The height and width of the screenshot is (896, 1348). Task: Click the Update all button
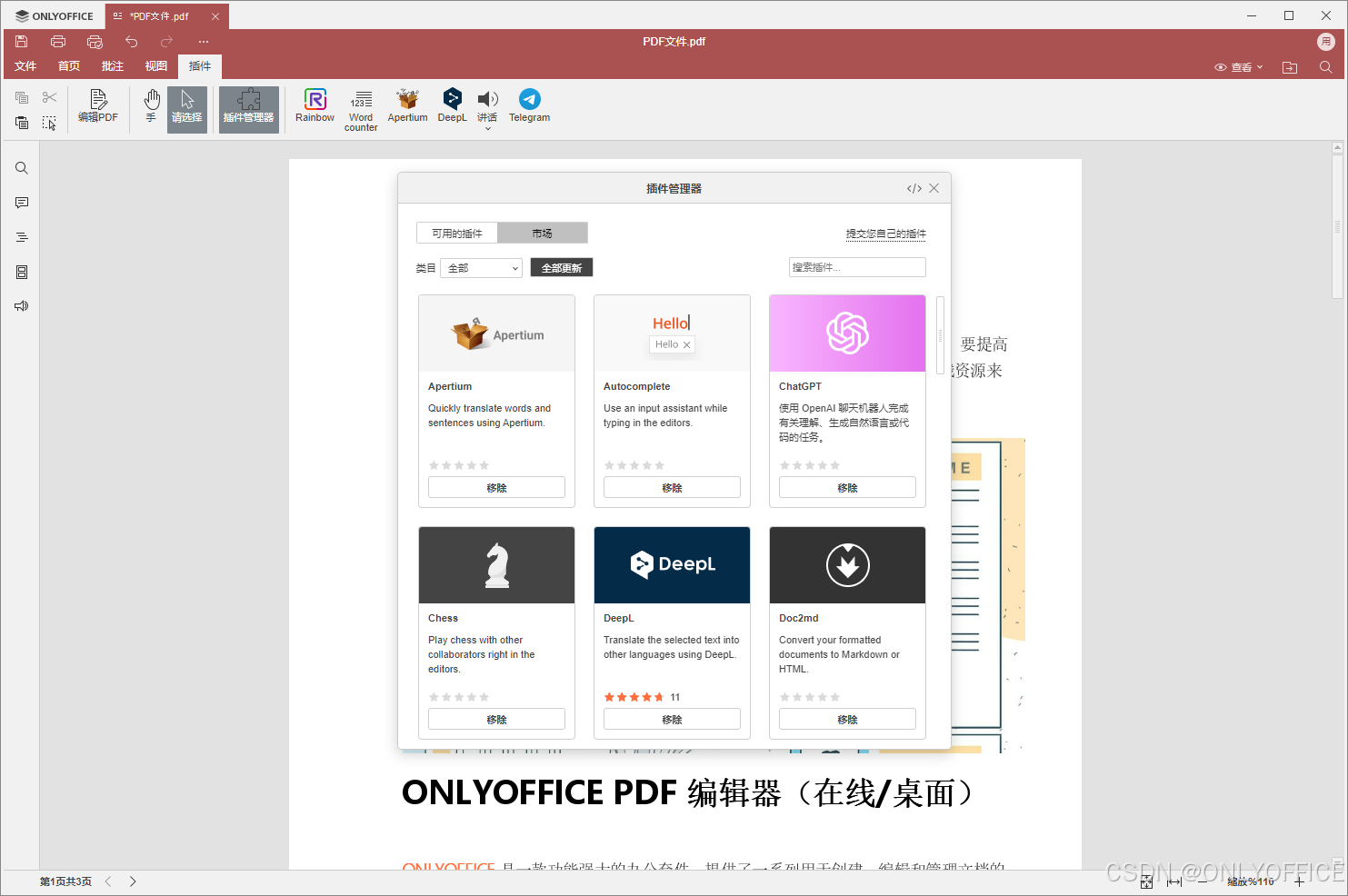click(562, 268)
